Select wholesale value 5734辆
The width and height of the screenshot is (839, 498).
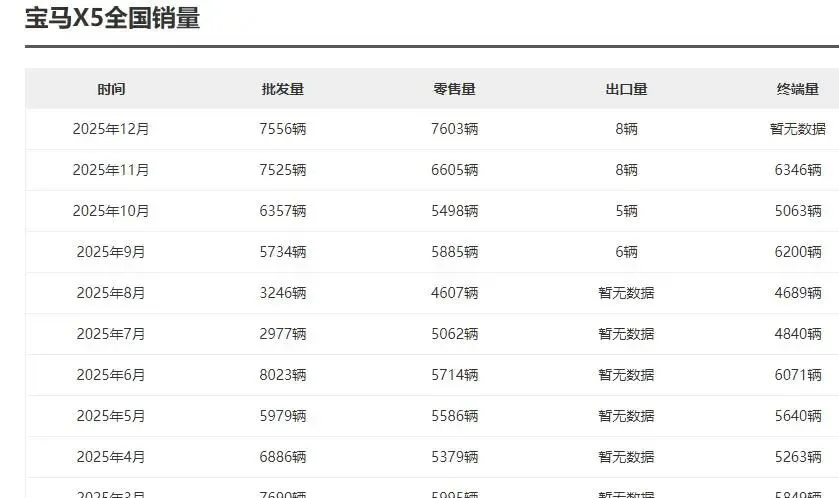tap(283, 252)
